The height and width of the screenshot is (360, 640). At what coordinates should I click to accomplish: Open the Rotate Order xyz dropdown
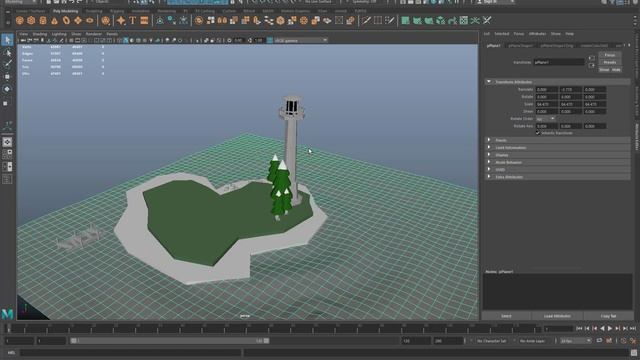pos(546,119)
